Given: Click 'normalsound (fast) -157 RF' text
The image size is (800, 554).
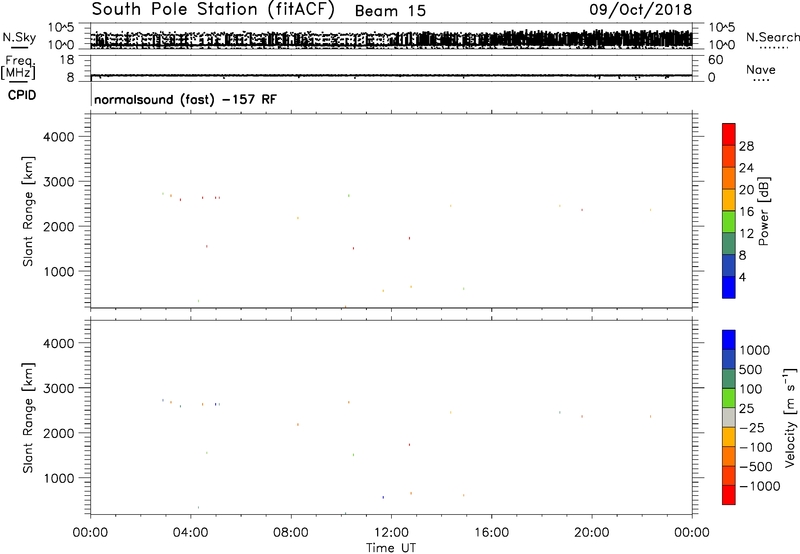Looking at the screenshot, I should [185, 99].
